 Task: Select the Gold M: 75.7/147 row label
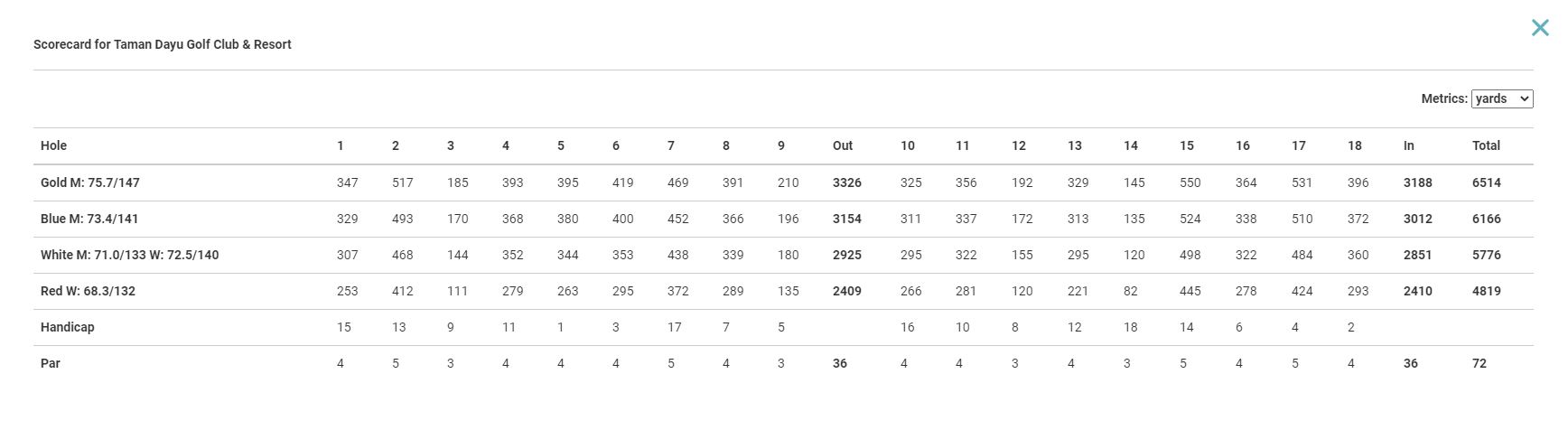click(x=90, y=182)
